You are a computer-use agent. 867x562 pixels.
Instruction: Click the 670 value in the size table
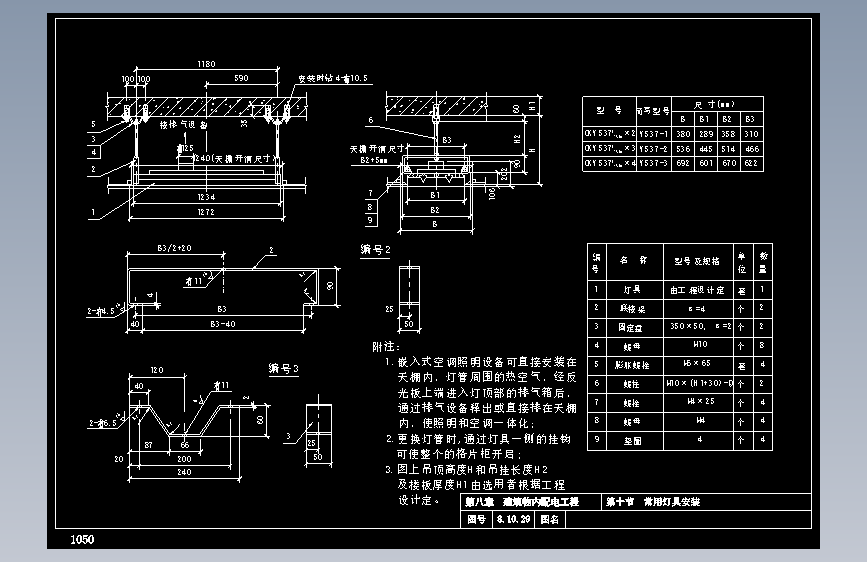click(728, 163)
